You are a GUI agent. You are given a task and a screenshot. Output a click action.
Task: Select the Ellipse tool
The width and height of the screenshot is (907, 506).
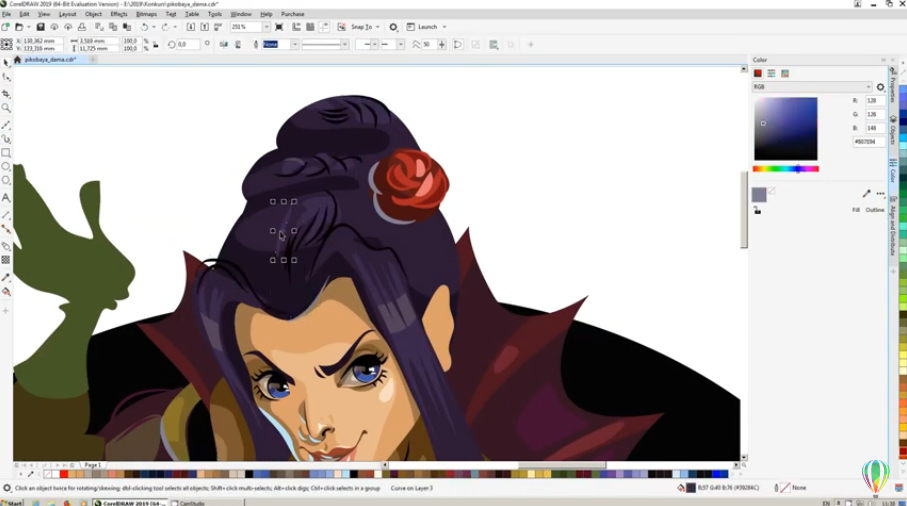[x=6, y=167]
